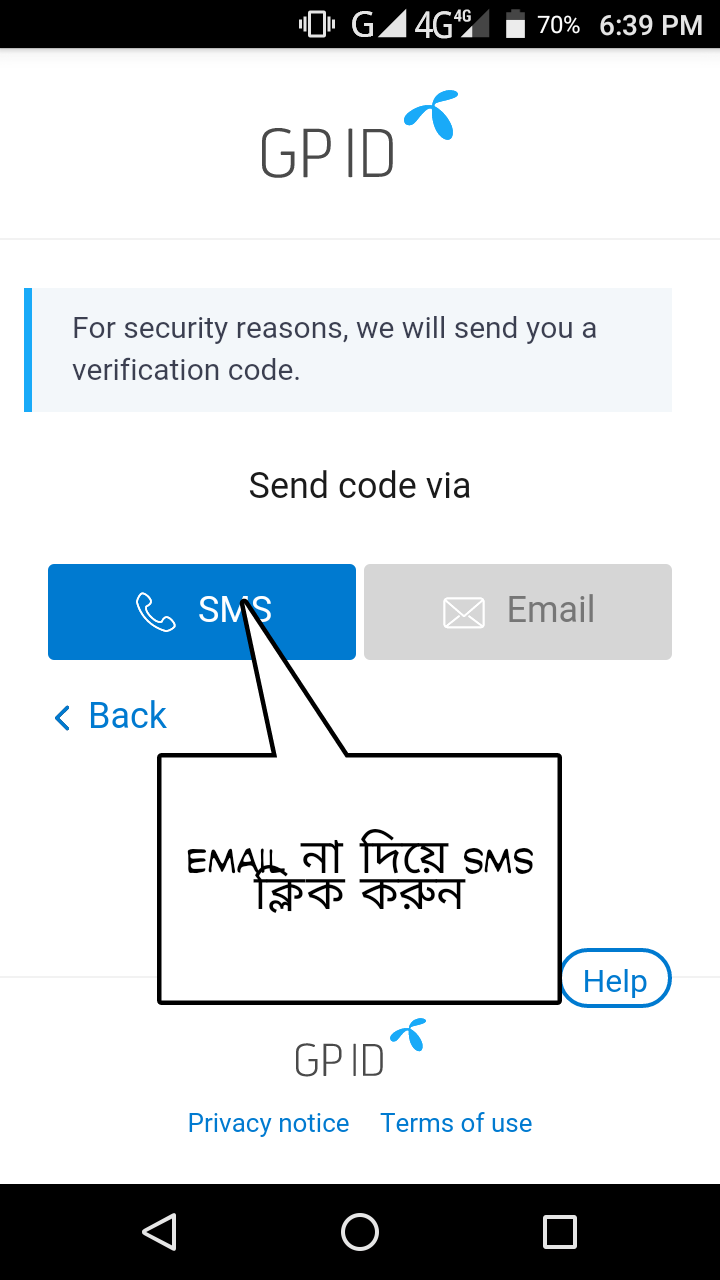
Task: Tap the envelope icon on Email button
Action: pos(464,612)
